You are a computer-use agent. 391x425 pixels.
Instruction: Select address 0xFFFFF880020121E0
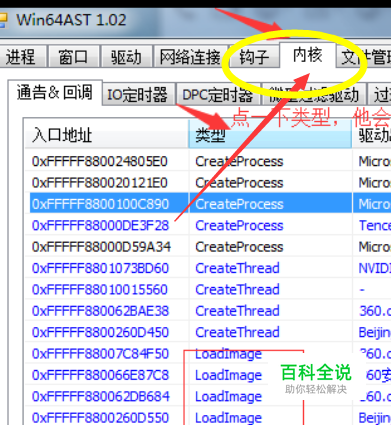[99, 183]
